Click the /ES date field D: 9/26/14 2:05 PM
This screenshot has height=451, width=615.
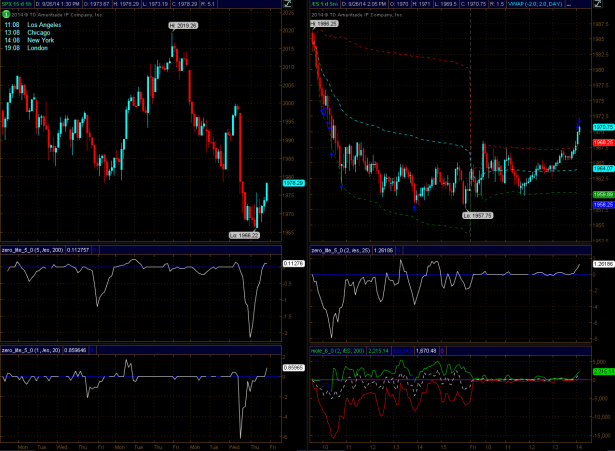point(364,4)
